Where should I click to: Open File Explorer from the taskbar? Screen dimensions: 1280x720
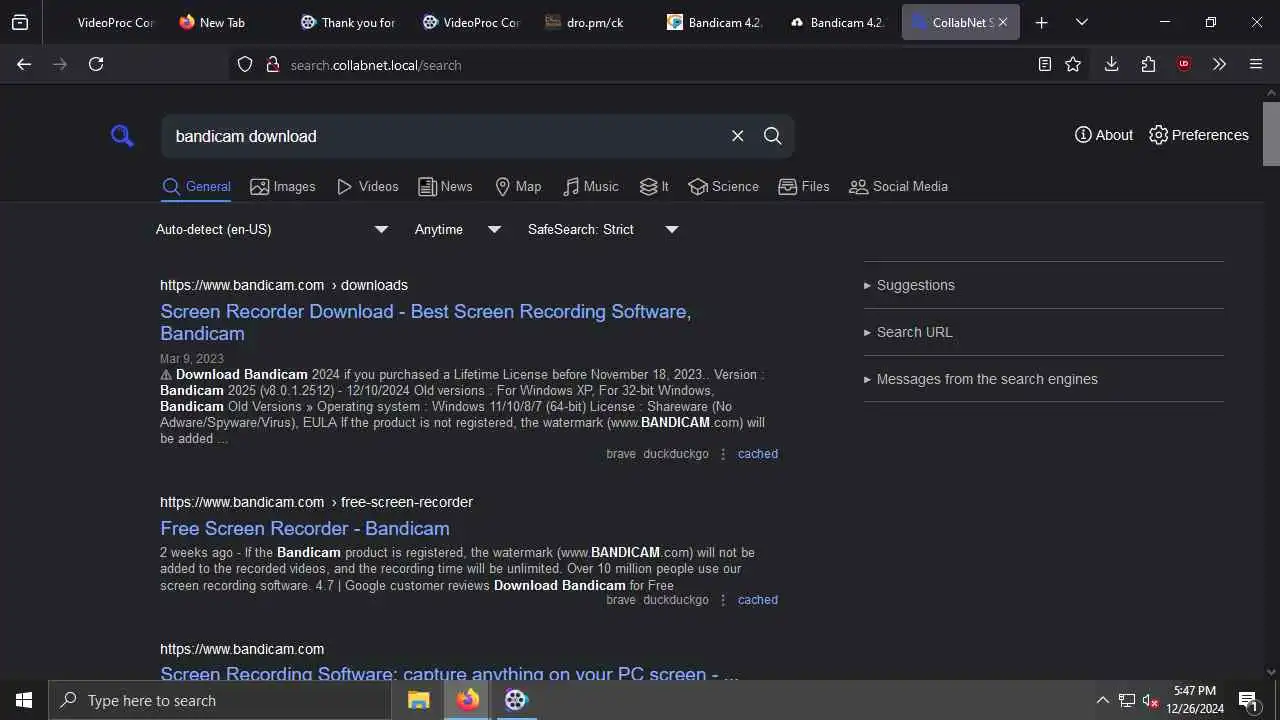coord(419,700)
